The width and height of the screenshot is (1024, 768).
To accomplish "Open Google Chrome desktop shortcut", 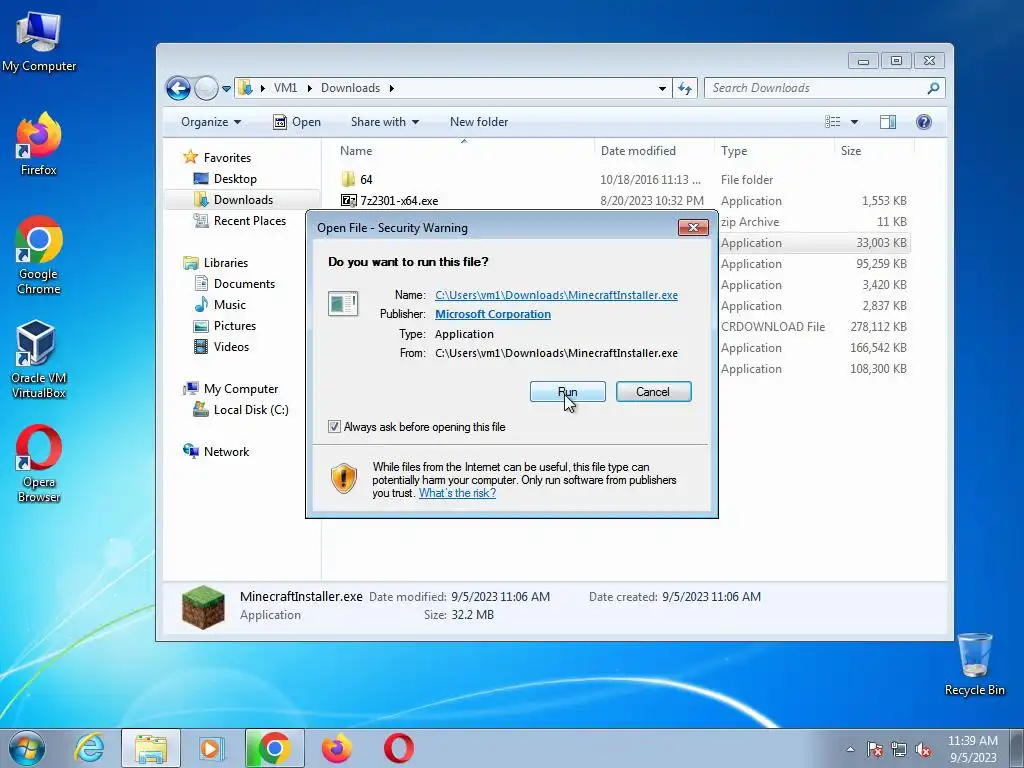I will pos(39,255).
